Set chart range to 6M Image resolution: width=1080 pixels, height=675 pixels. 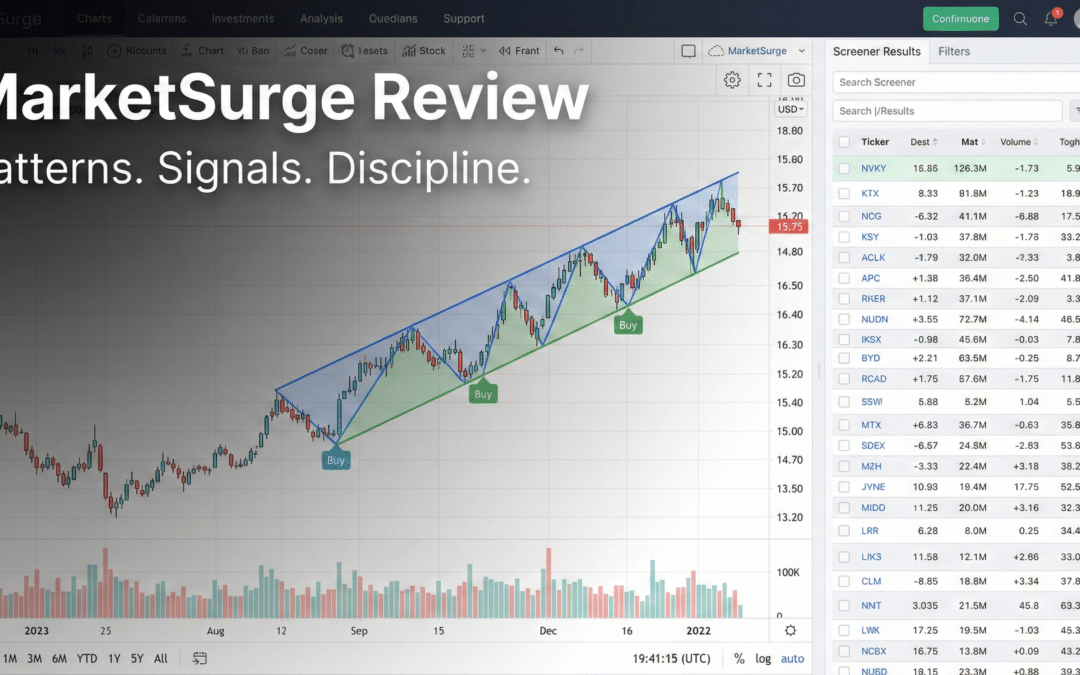point(59,658)
